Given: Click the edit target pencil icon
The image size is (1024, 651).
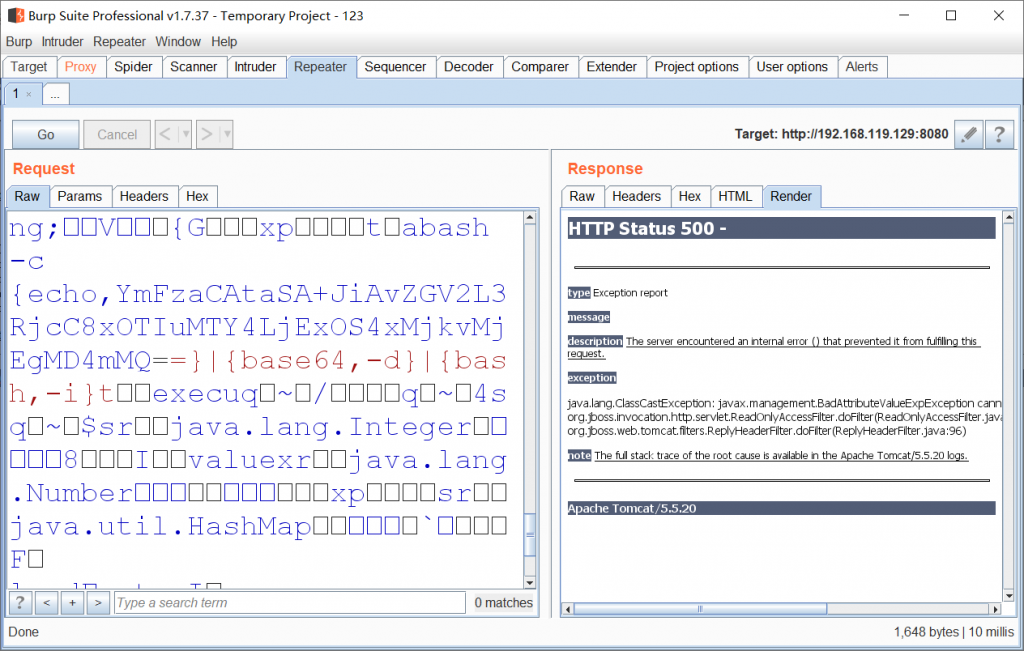Looking at the screenshot, I should (x=968, y=135).
